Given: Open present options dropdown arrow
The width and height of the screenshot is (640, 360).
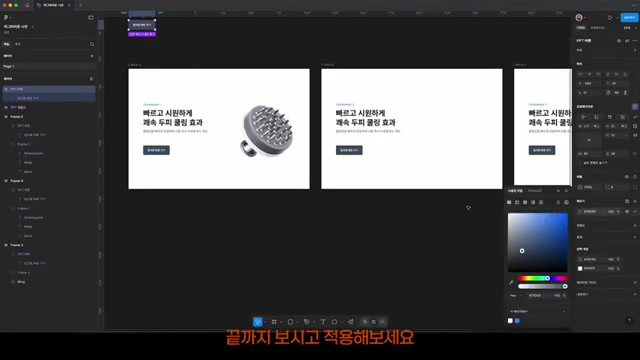Looking at the screenshot, I should pos(617,18).
